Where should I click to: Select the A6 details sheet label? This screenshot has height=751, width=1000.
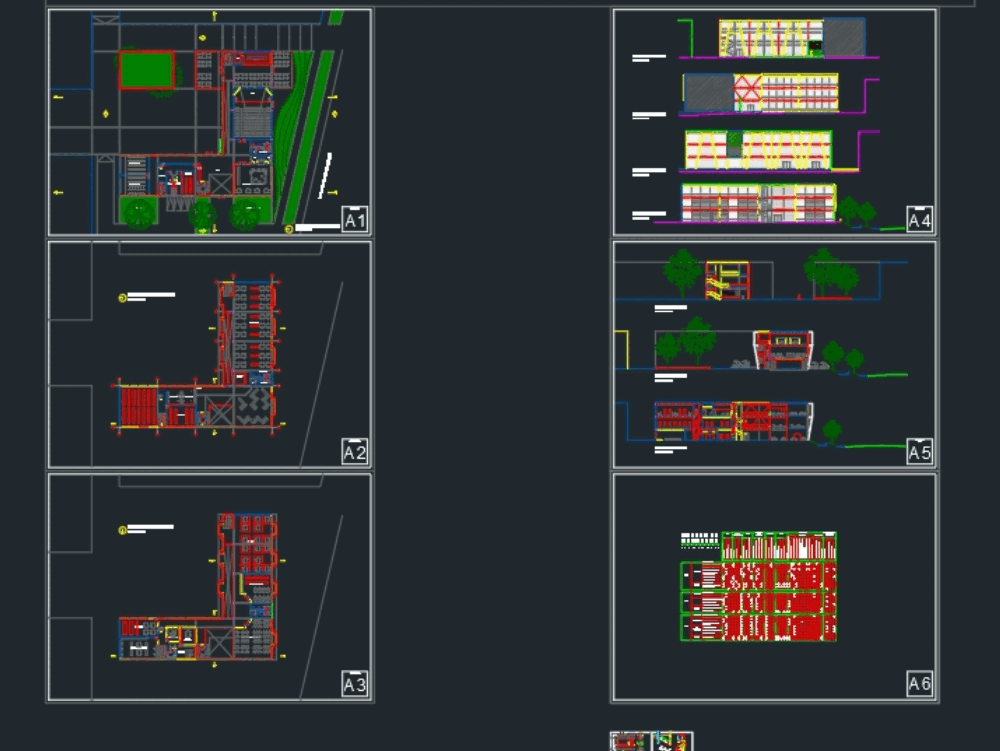click(x=920, y=685)
